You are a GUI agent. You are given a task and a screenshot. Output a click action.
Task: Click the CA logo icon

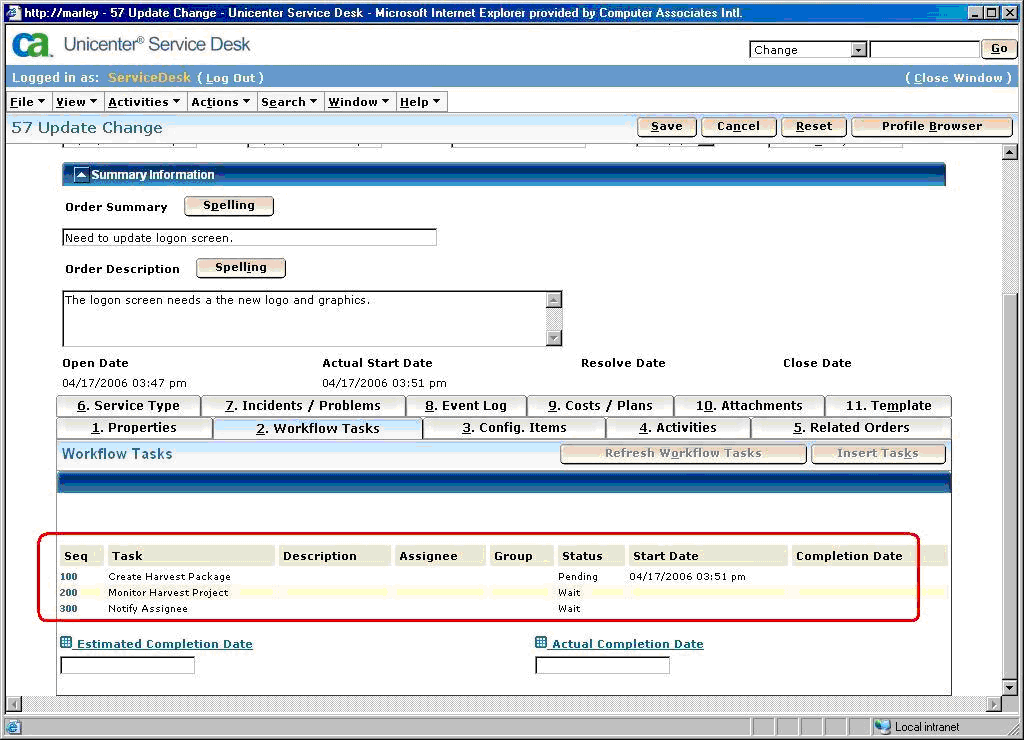pos(31,45)
